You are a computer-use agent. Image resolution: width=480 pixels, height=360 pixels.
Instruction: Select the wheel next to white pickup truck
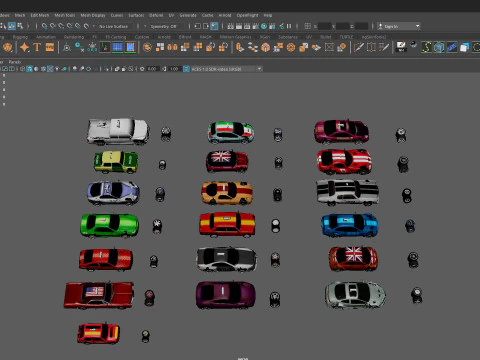point(166,133)
